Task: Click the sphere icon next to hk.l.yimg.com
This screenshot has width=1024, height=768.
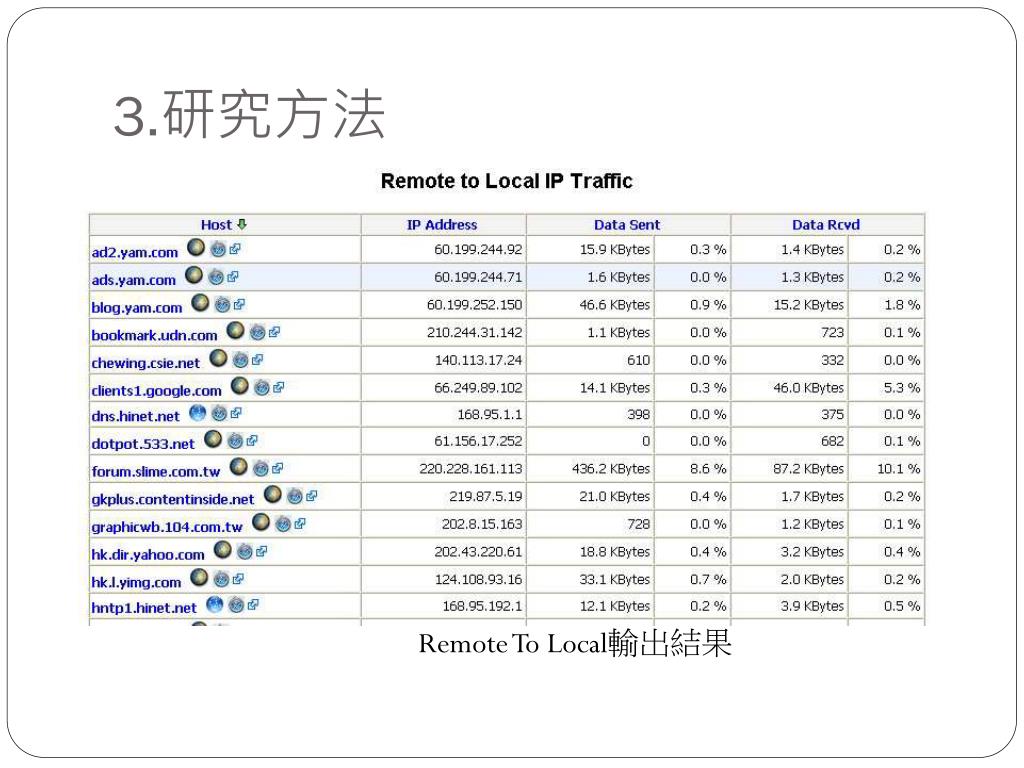Action: [199, 577]
